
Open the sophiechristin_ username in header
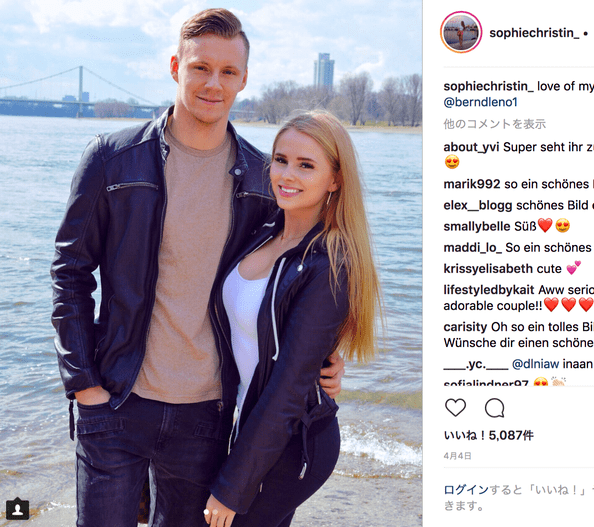tap(534, 33)
